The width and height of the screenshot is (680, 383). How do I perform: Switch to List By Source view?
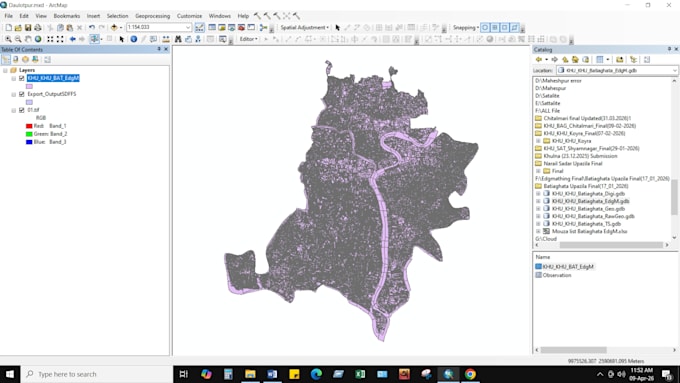pyautogui.click(x=16, y=59)
